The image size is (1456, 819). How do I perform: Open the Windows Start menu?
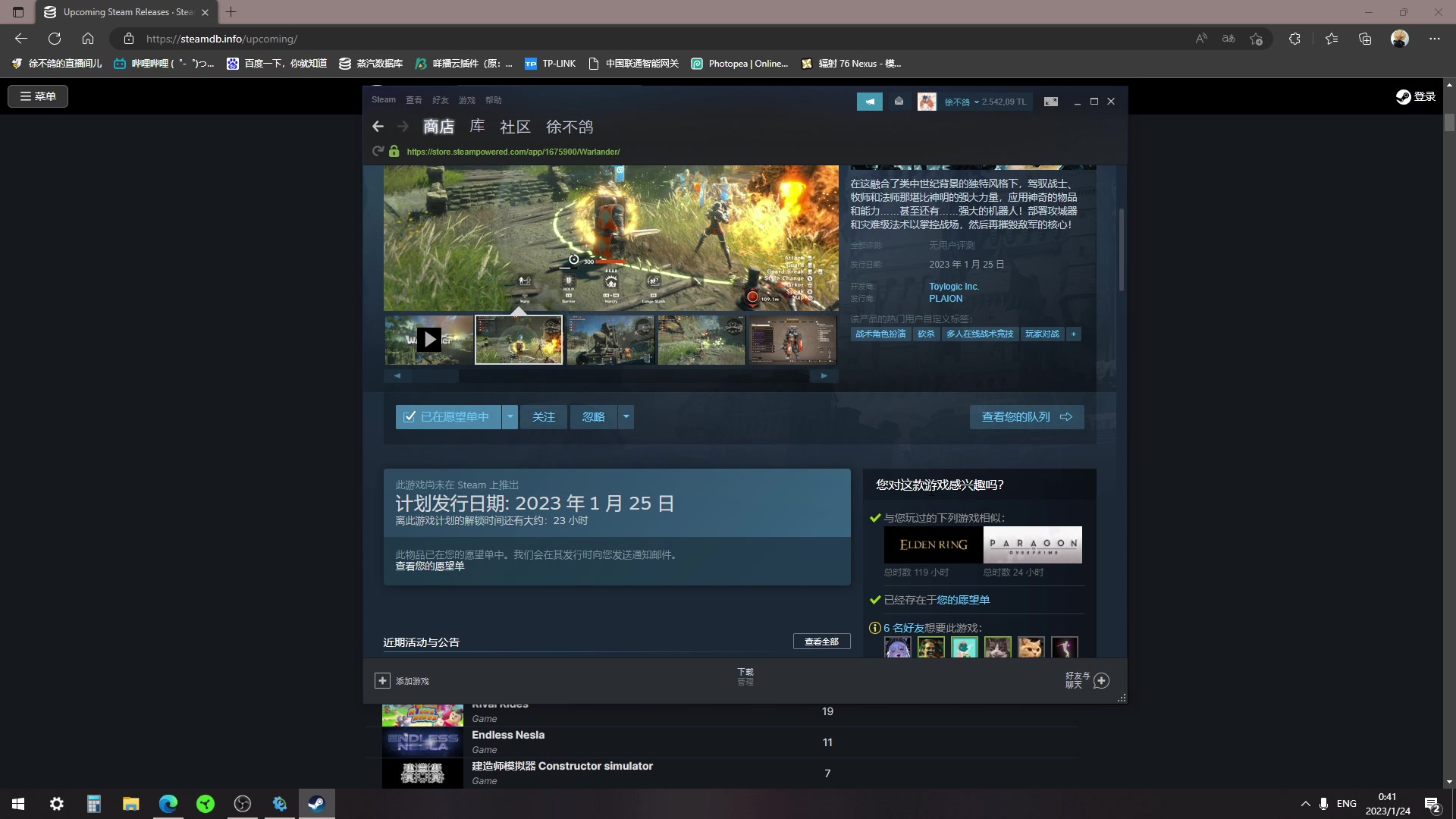coord(18,804)
